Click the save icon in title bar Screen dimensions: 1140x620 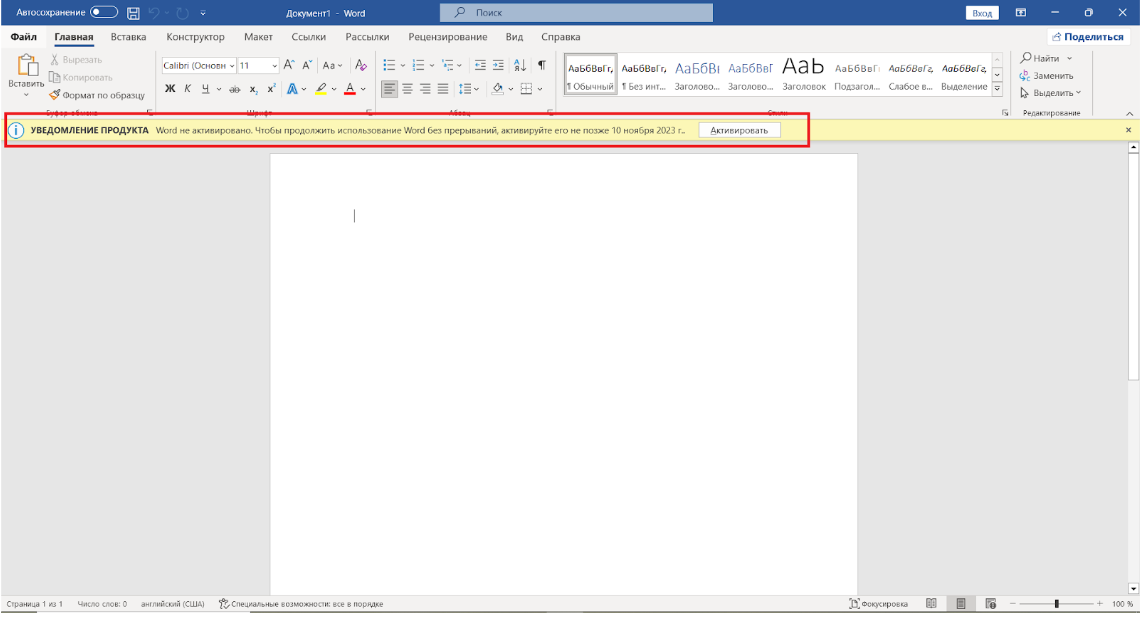[133, 13]
